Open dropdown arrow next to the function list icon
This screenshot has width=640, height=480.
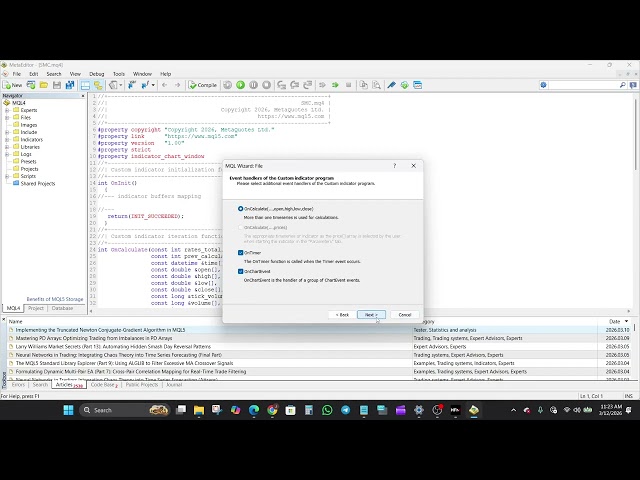click(x=153, y=85)
